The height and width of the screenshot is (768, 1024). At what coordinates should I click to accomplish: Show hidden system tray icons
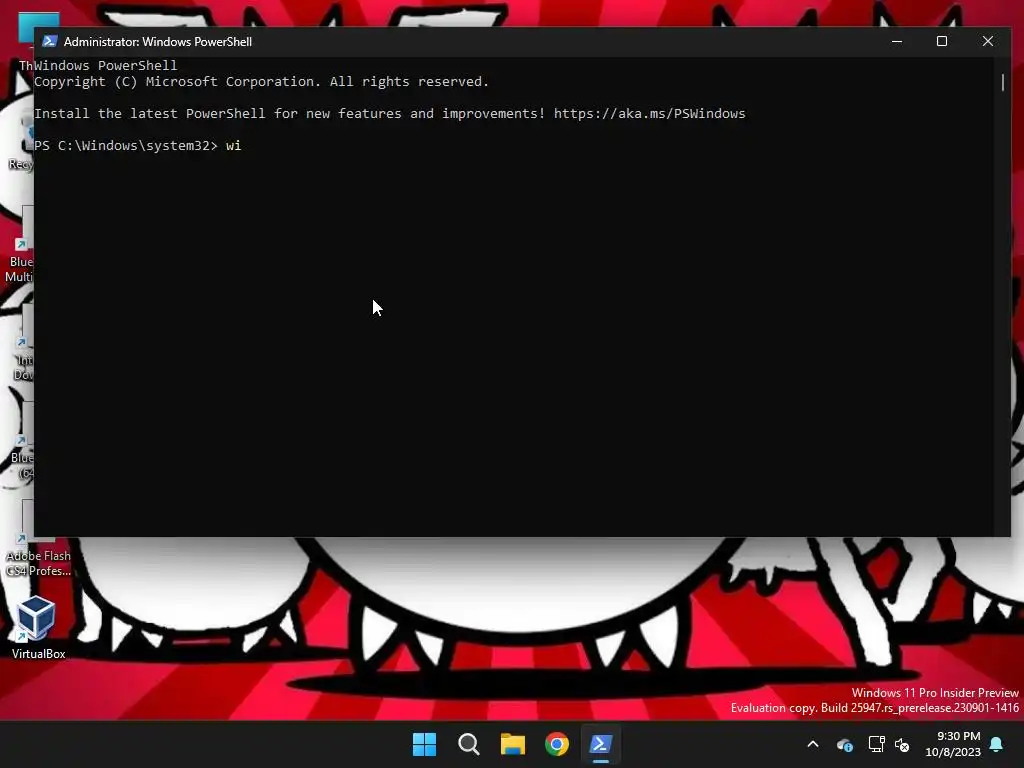pos(813,744)
